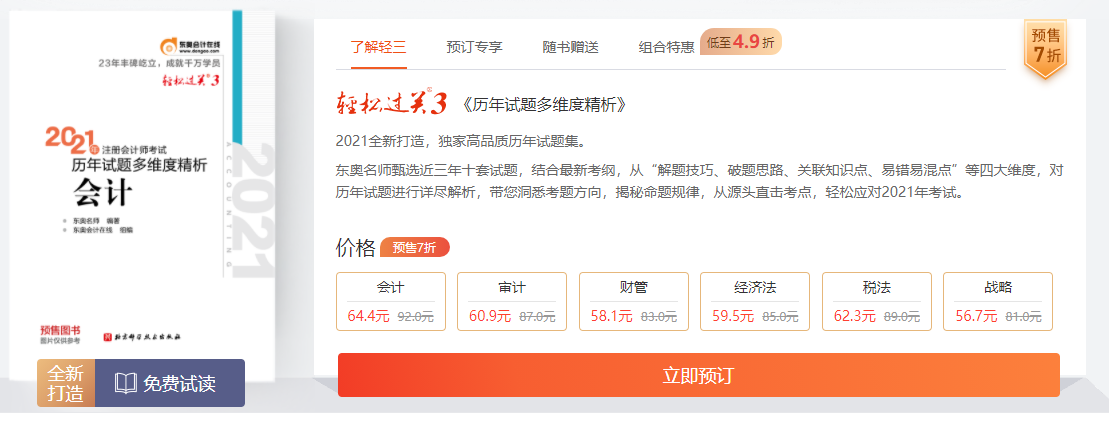The height and width of the screenshot is (426, 1109).
Task: Open the 了解轻三 tab
Action: click(x=378, y=46)
